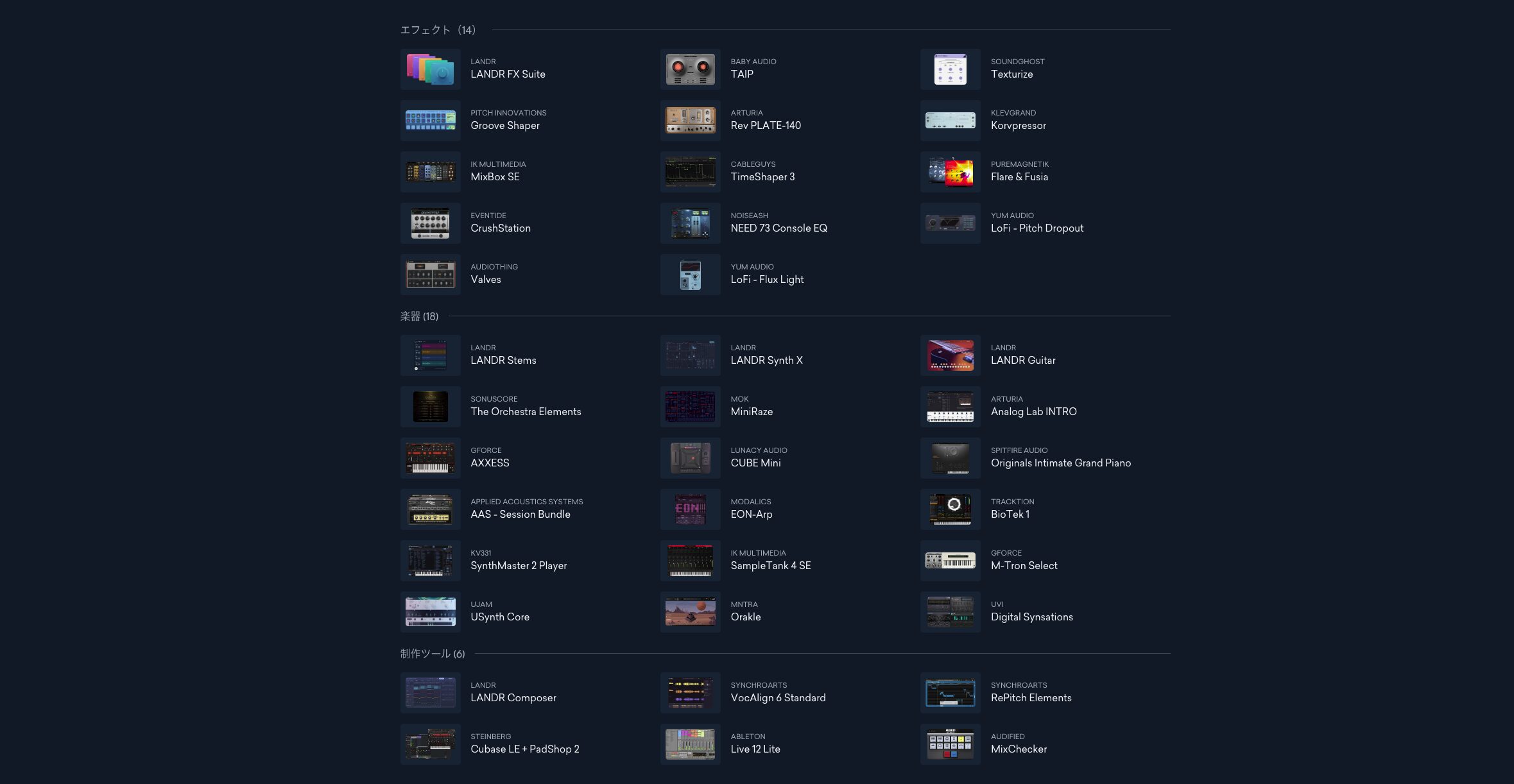Open the CUBE Mini thumbnail
The image size is (1514, 784).
pos(690,458)
